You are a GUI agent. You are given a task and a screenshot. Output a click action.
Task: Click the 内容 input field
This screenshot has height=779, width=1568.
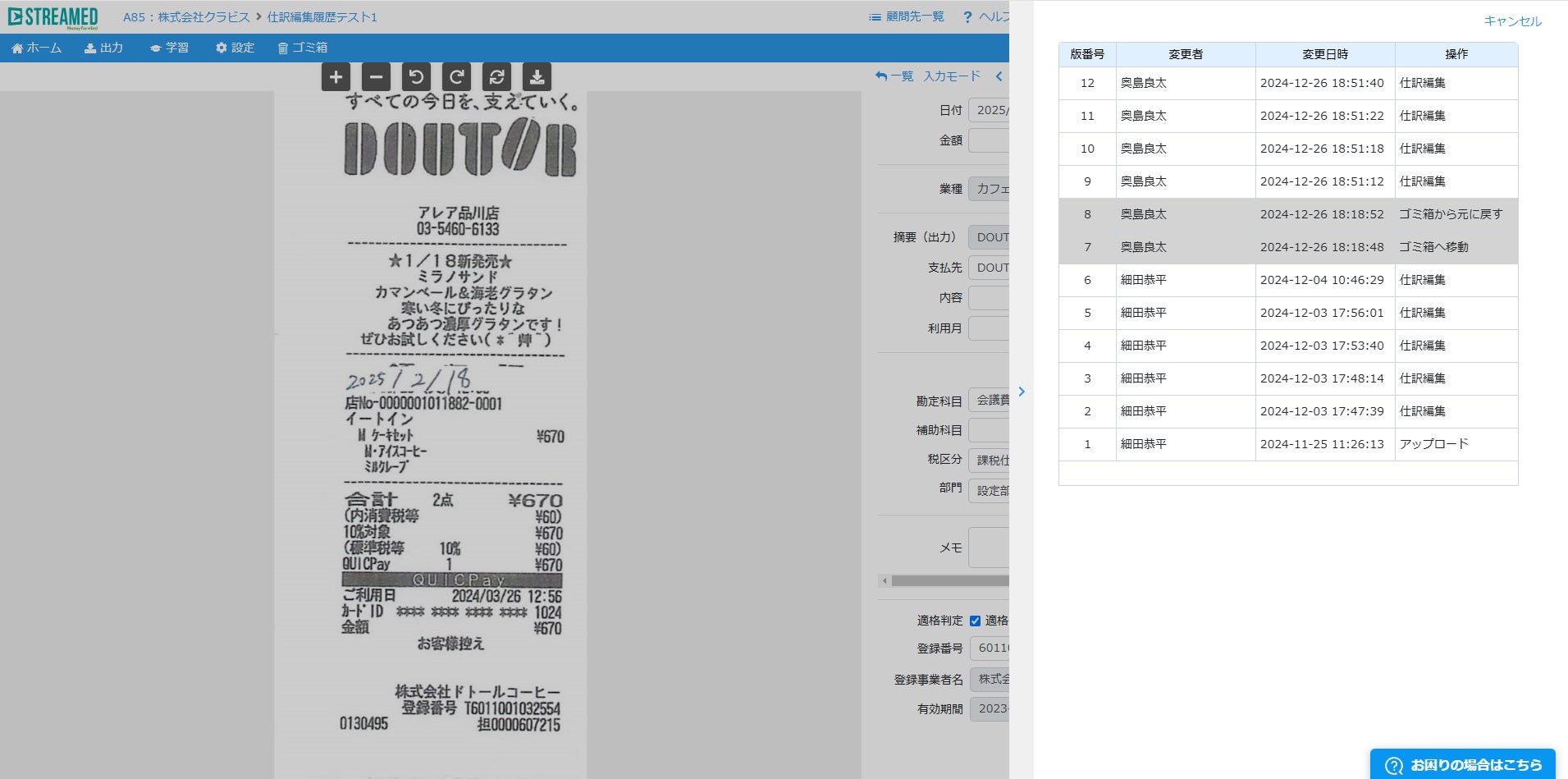989,298
